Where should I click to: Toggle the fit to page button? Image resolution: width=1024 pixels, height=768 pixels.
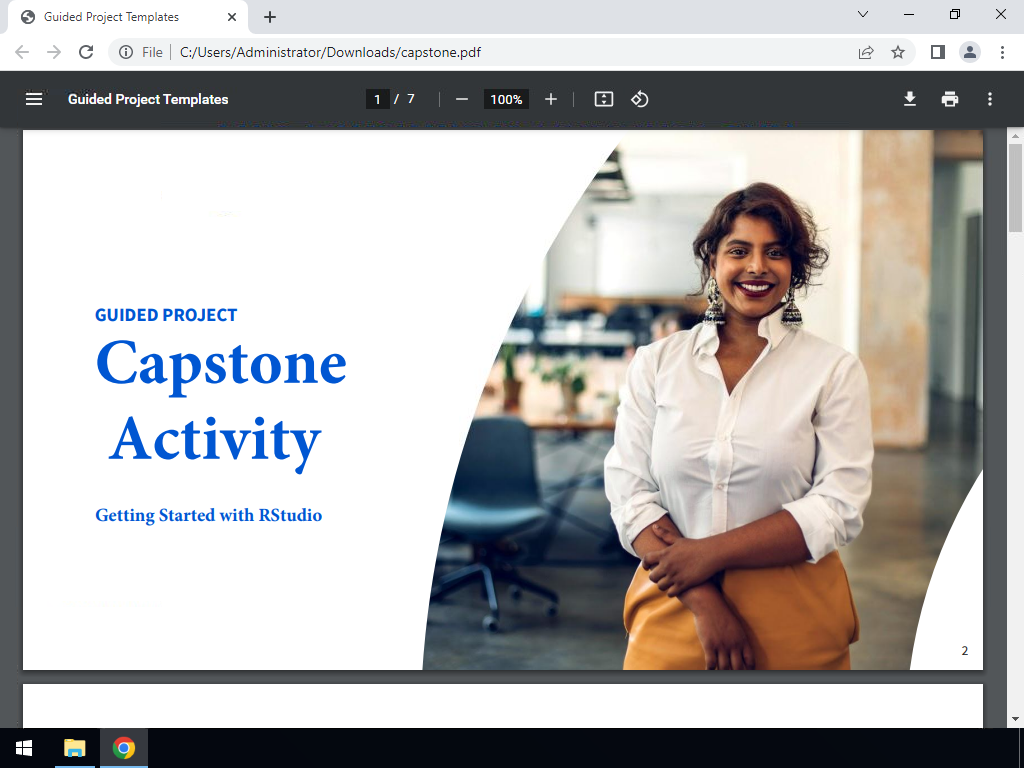(x=603, y=99)
